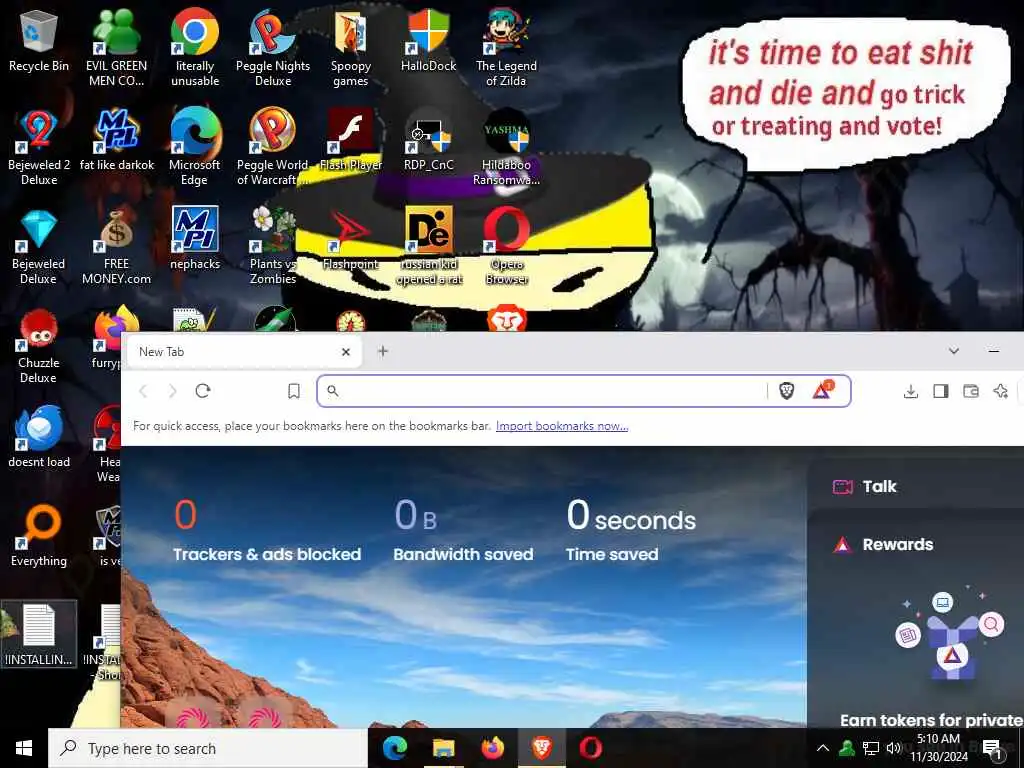
Task: Reload the page in Brave
Action: (202, 391)
